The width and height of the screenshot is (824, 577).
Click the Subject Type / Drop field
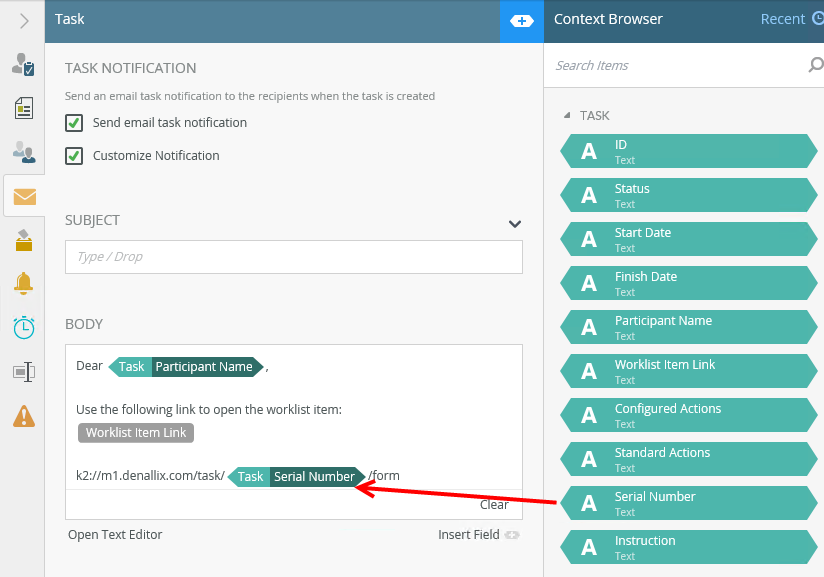click(293, 257)
